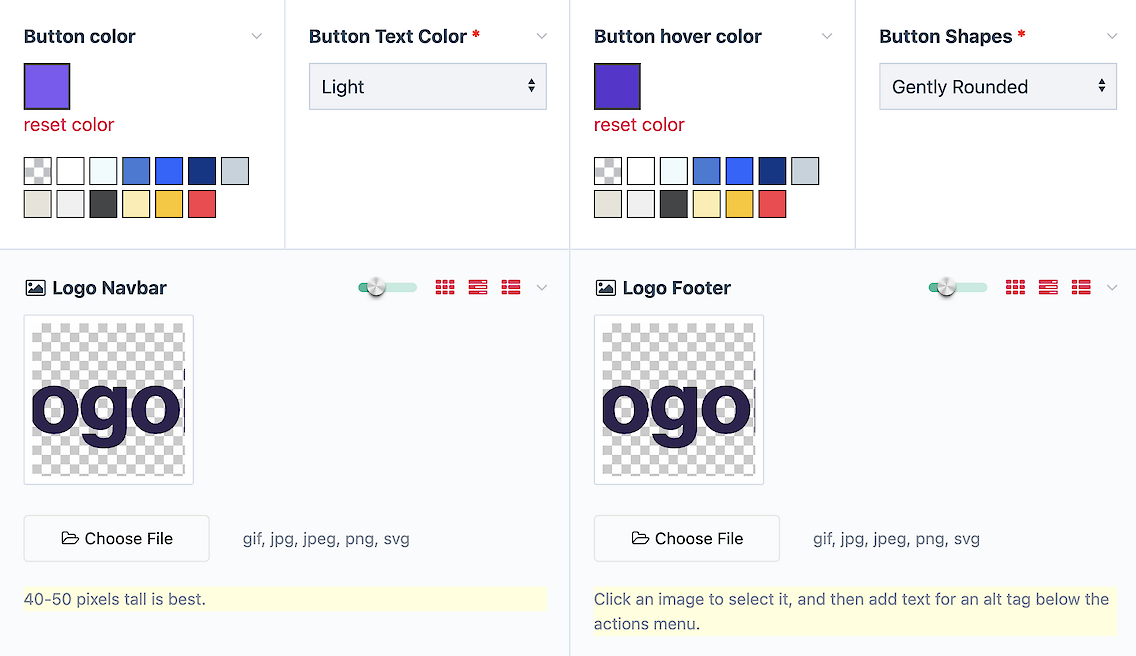1136x656 pixels.
Task: Choose a file for Logo Navbar
Action: coord(117,539)
